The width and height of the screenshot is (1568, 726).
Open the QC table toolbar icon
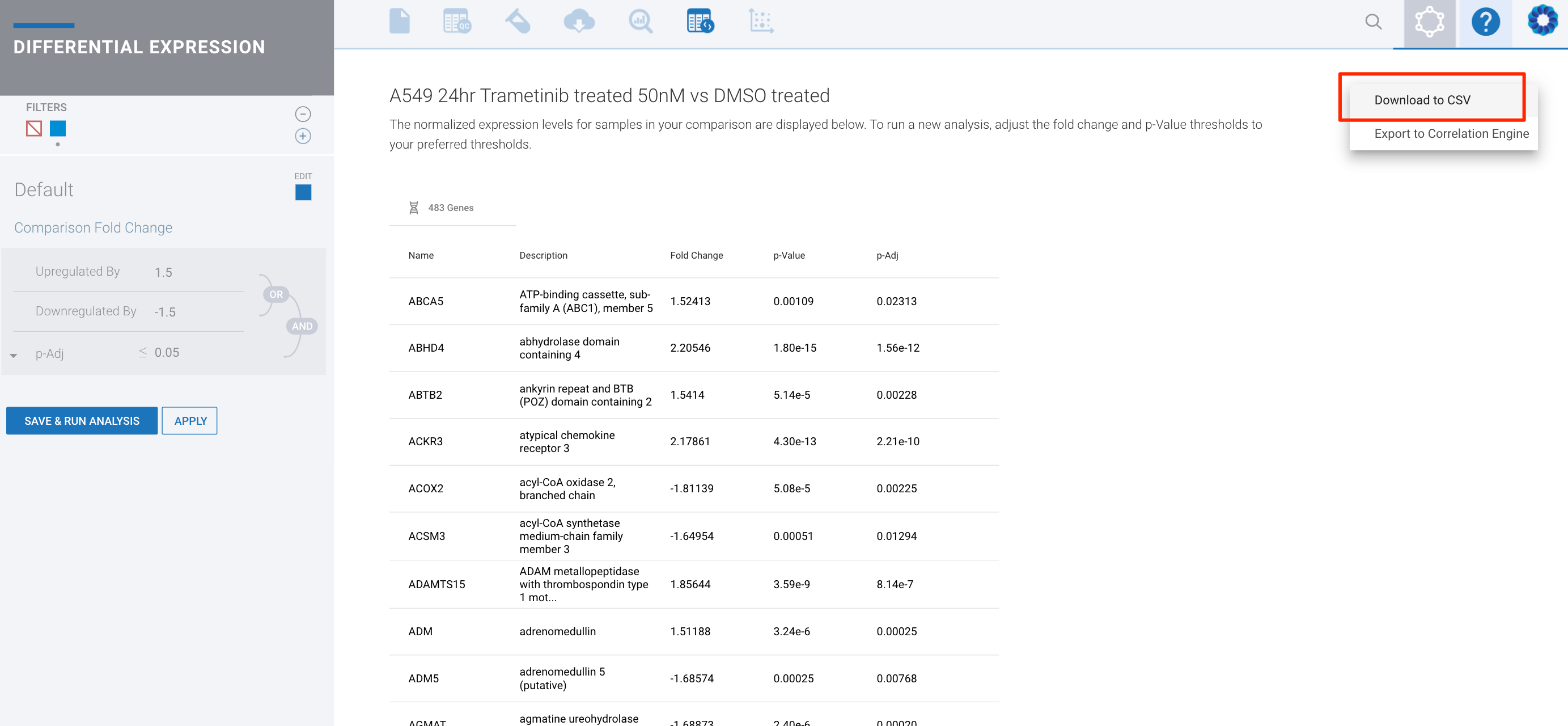point(457,21)
